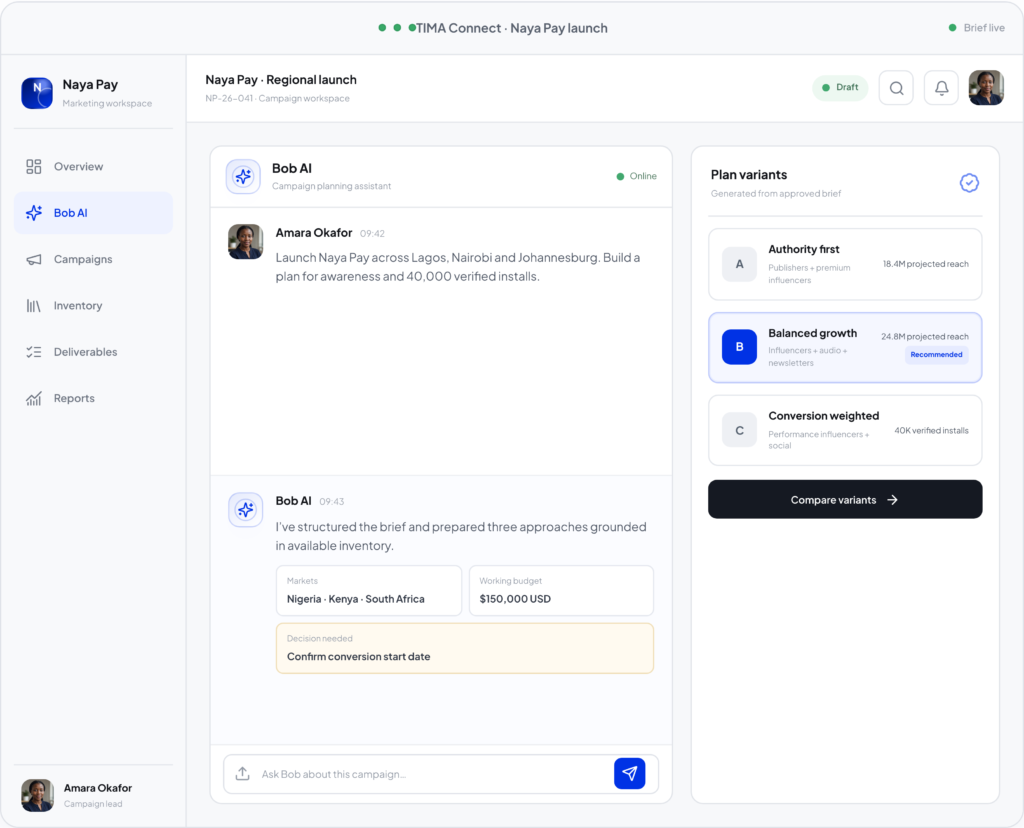
Task: Click the letter C badge of Conversion weighted
Action: pos(739,430)
